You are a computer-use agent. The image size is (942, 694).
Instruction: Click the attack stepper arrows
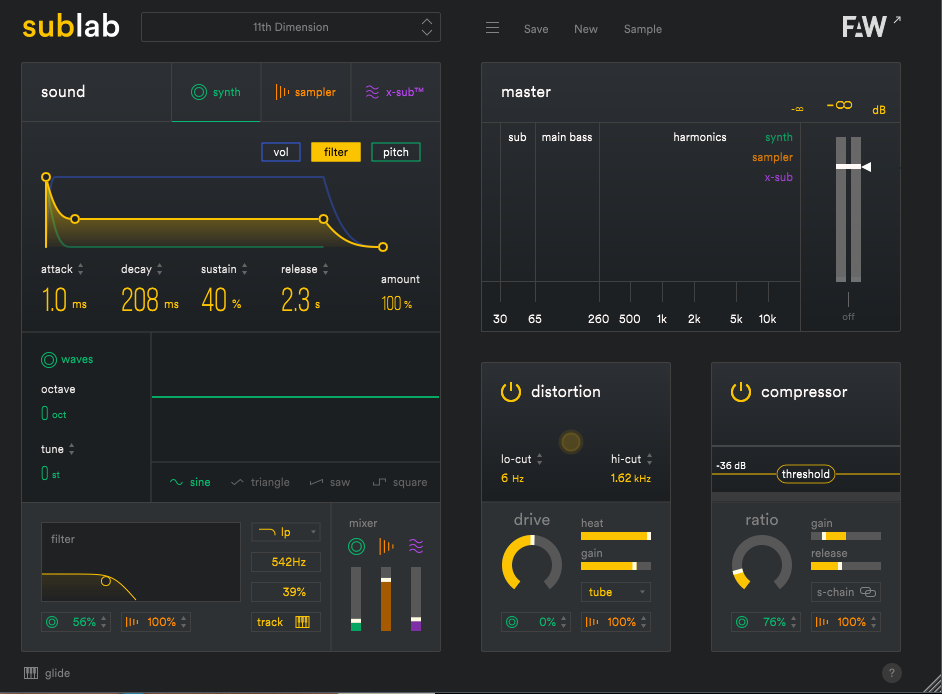tap(81, 269)
